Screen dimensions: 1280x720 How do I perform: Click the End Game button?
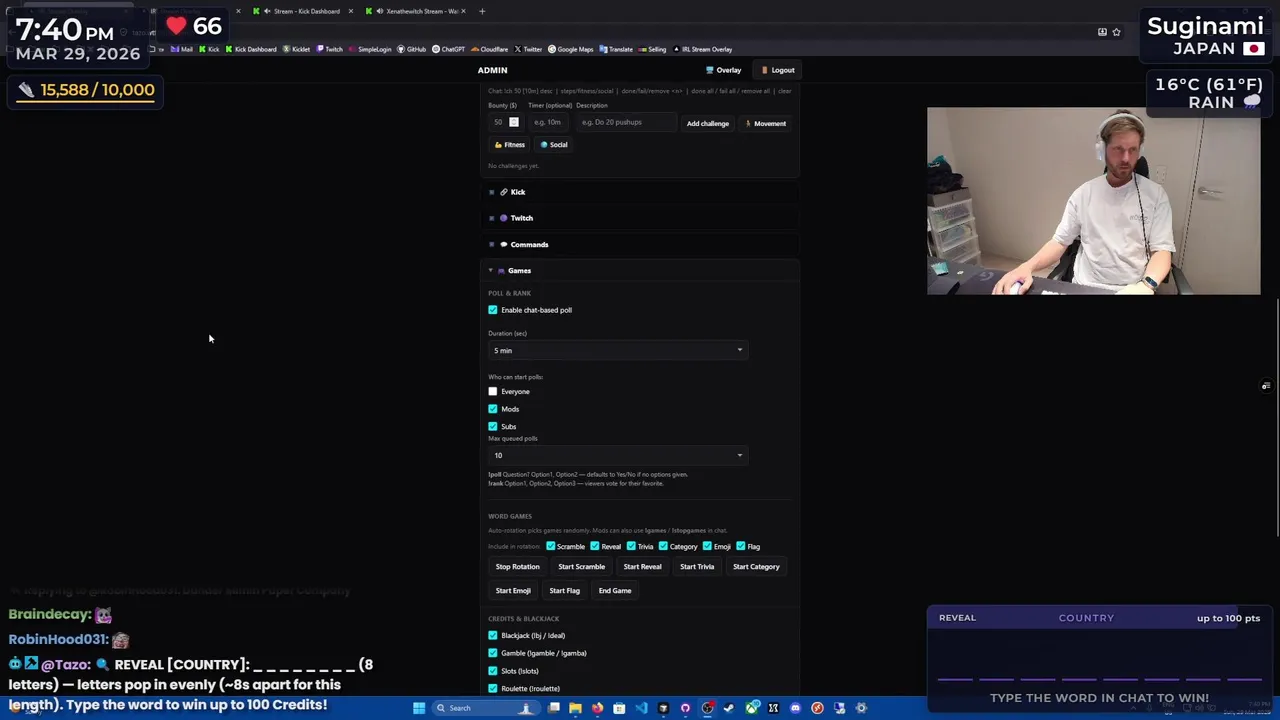click(615, 591)
